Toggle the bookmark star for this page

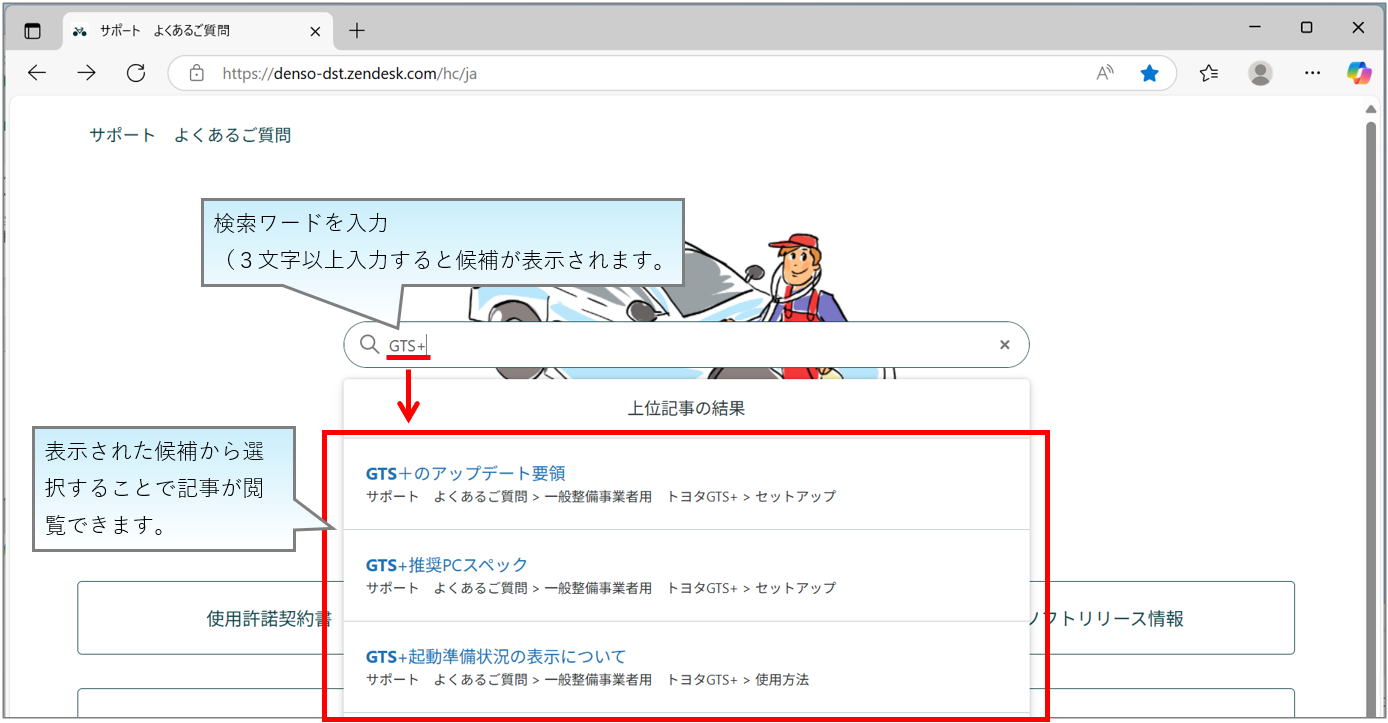[x=1150, y=72]
